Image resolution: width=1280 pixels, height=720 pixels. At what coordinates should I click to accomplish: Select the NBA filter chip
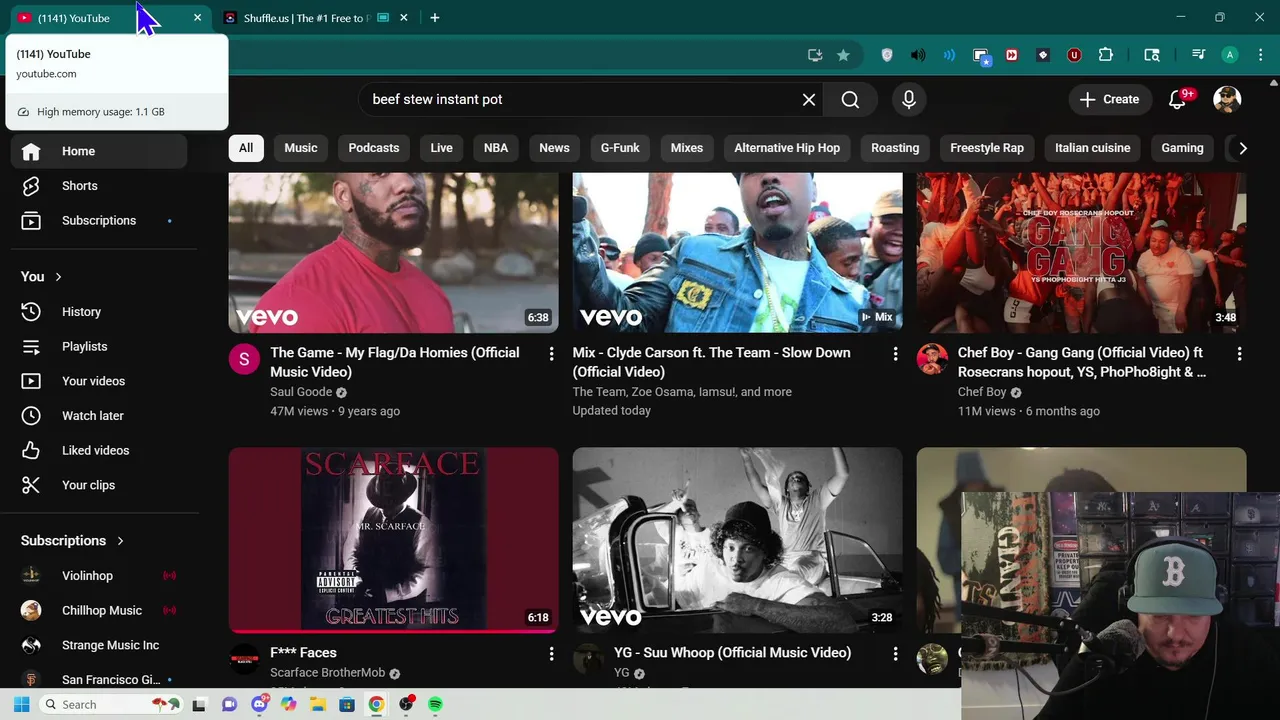click(x=496, y=148)
